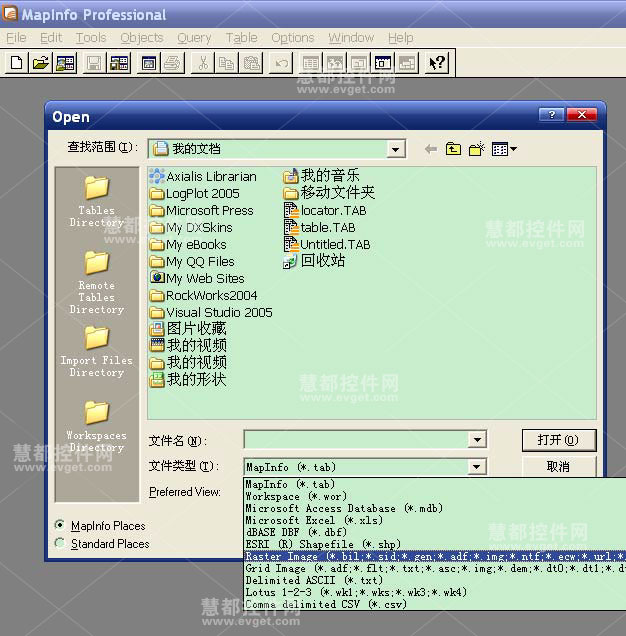626x636 pixels.
Task: Open the Window menu
Action: (x=351, y=38)
